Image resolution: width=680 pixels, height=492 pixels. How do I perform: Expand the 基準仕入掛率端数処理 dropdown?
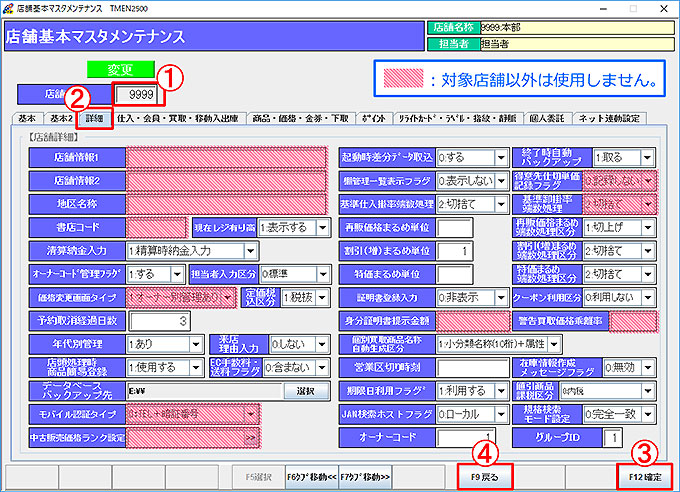point(501,204)
